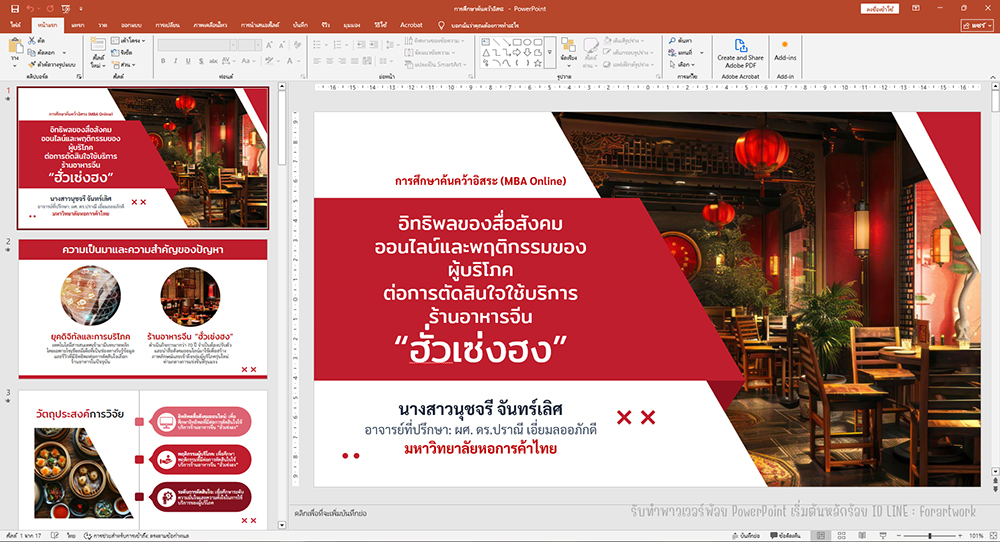Click the Format Painter brush icon
The image size is (1000, 542).
pos(32,64)
